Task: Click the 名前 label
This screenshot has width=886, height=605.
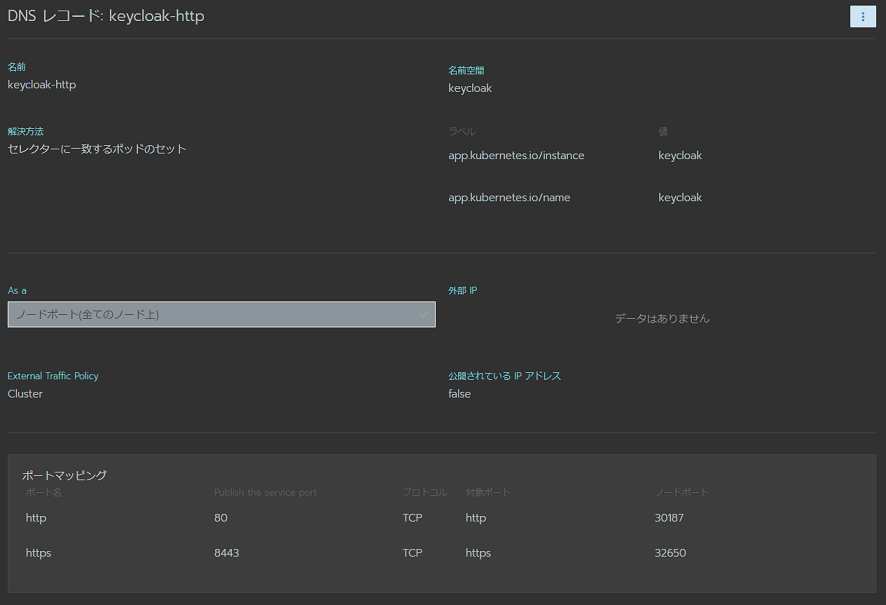Action: 16,67
